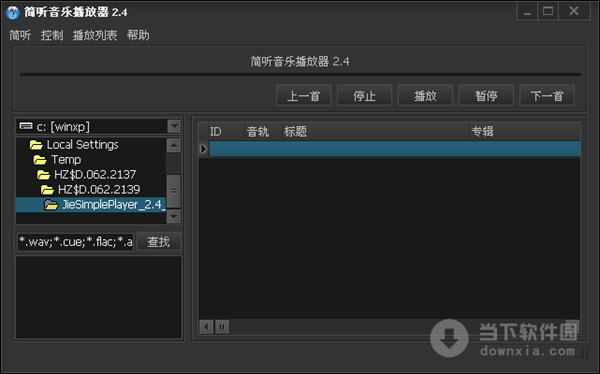Click the Temp folder icon
Screen dimensions: 600x374
(40, 160)
